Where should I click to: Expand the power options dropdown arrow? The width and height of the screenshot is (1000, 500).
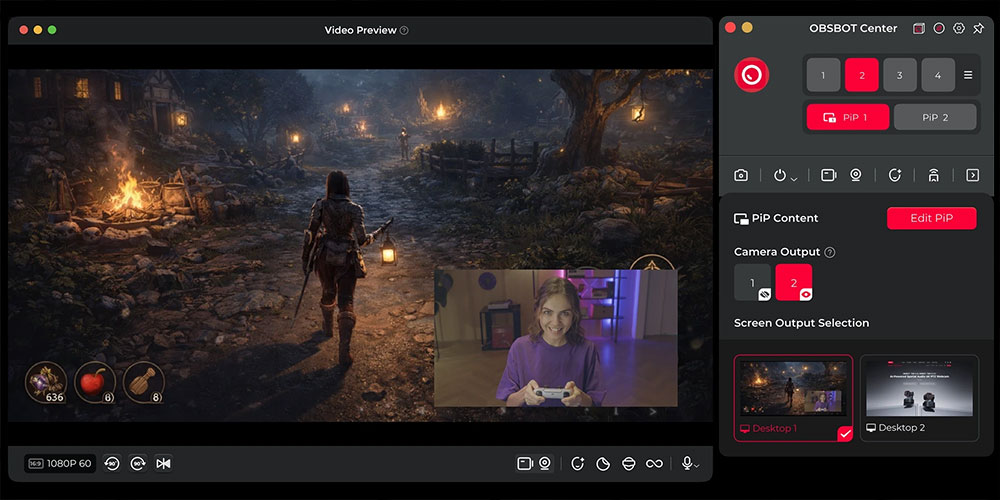[794, 179]
